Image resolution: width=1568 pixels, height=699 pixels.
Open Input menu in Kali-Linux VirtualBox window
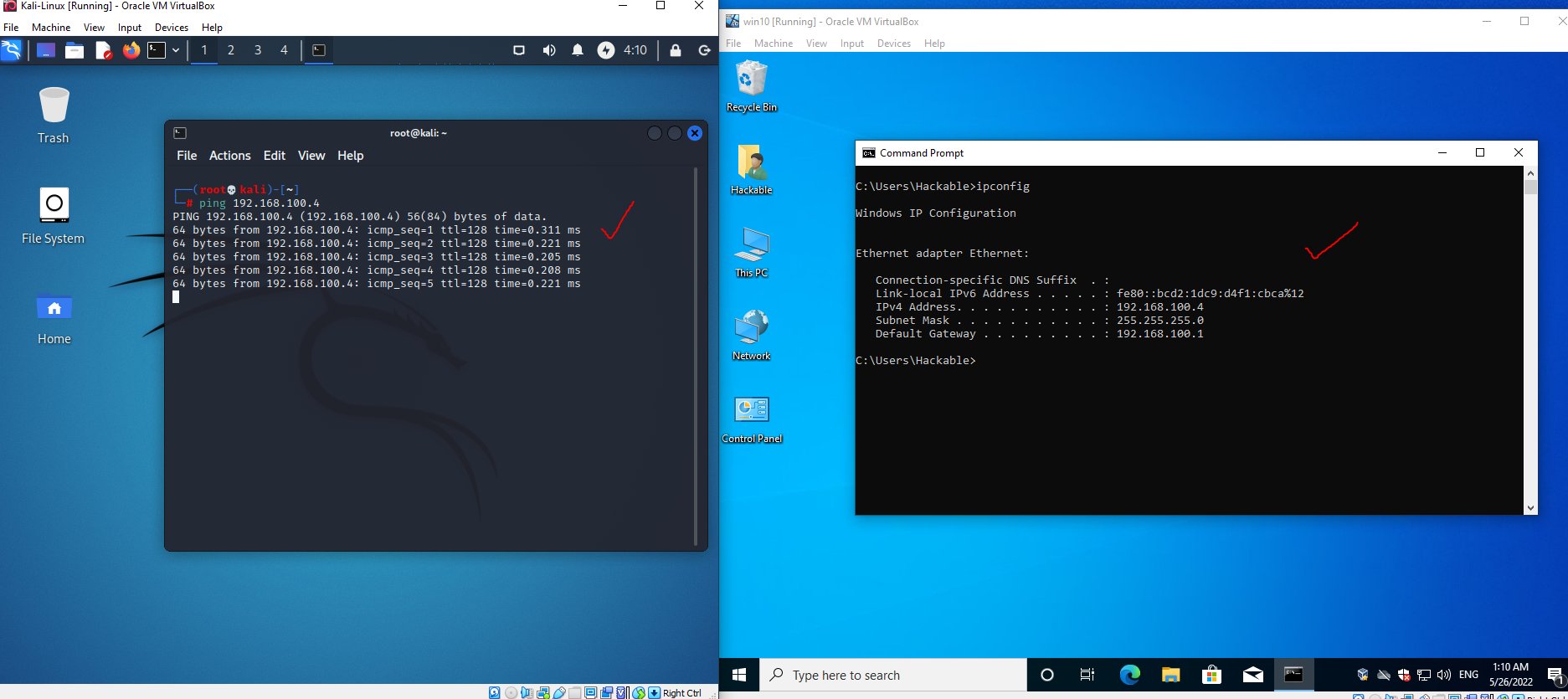click(x=130, y=28)
